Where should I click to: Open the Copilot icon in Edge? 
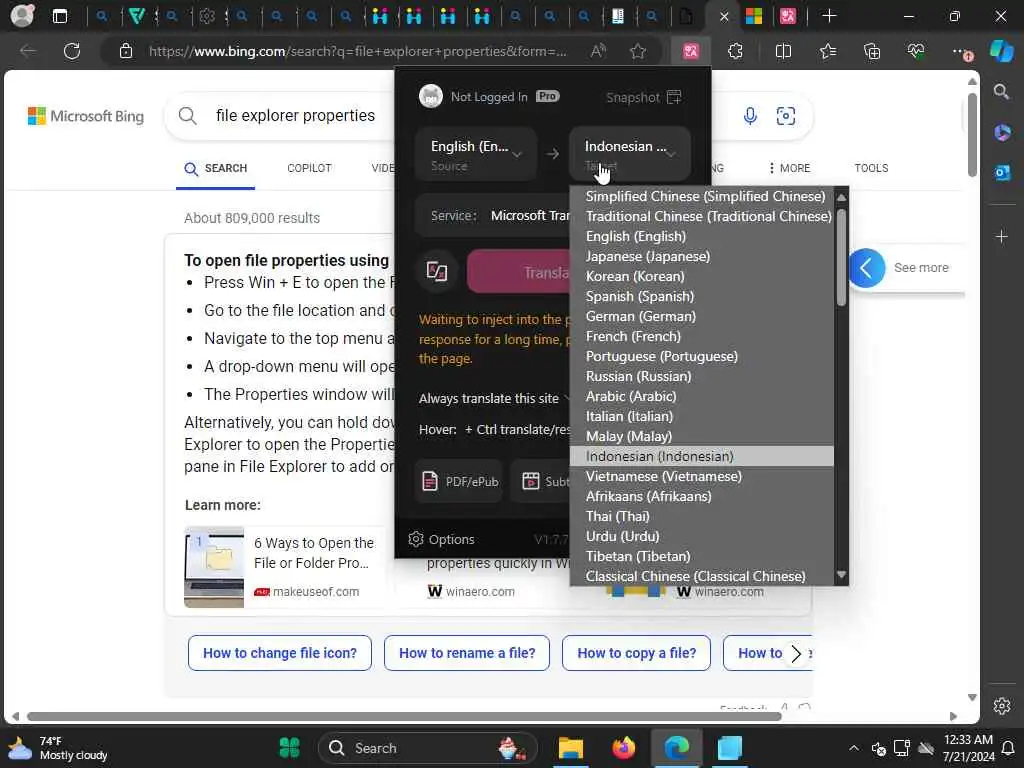coord(1001,51)
